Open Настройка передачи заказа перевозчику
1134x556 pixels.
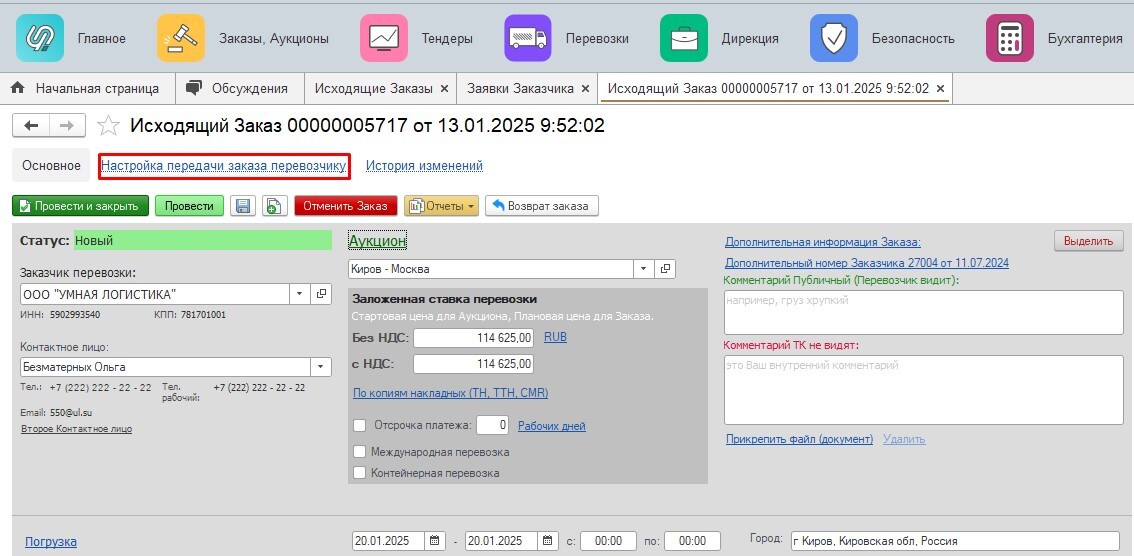(x=223, y=166)
